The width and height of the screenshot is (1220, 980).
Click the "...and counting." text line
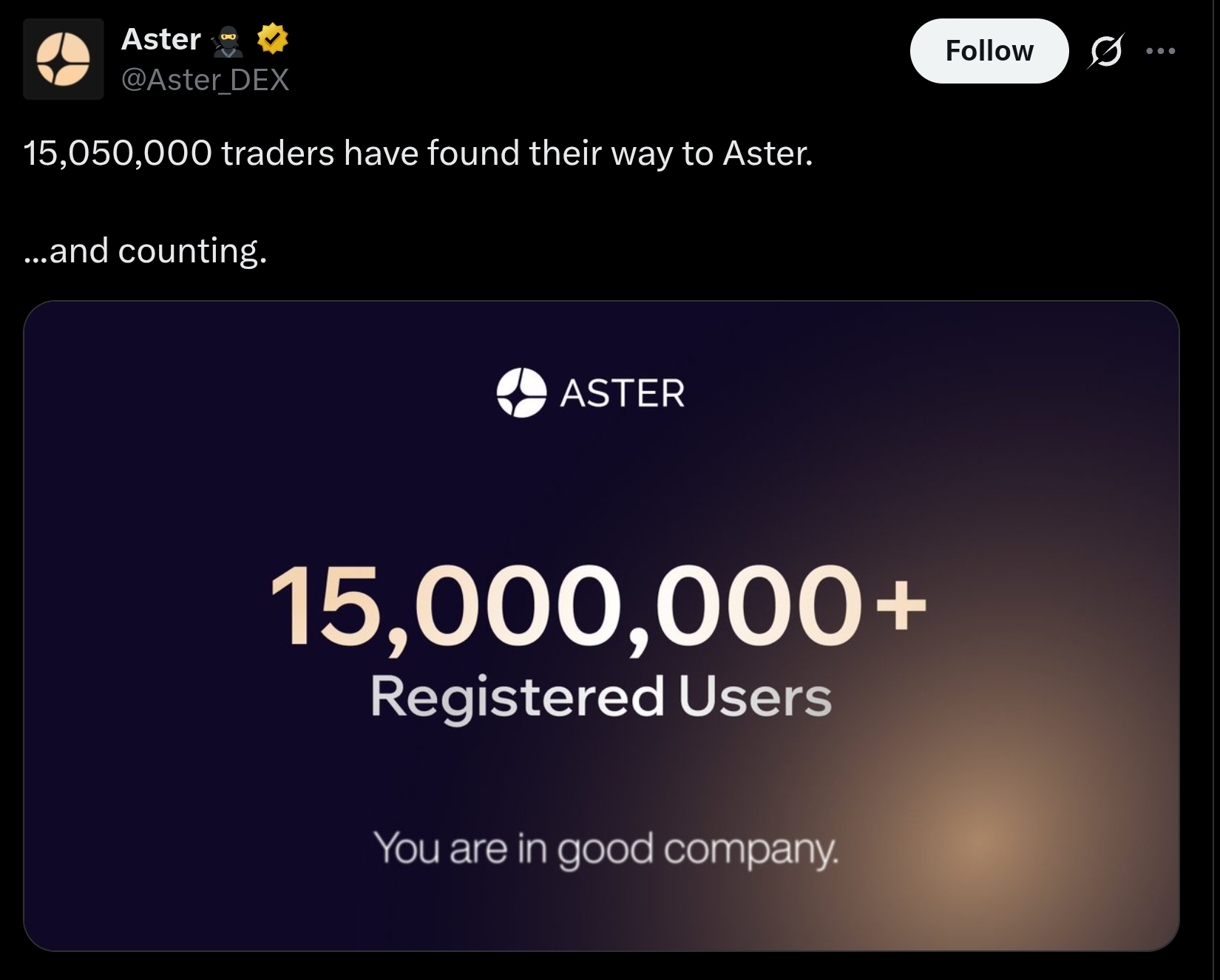tap(145, 251)
